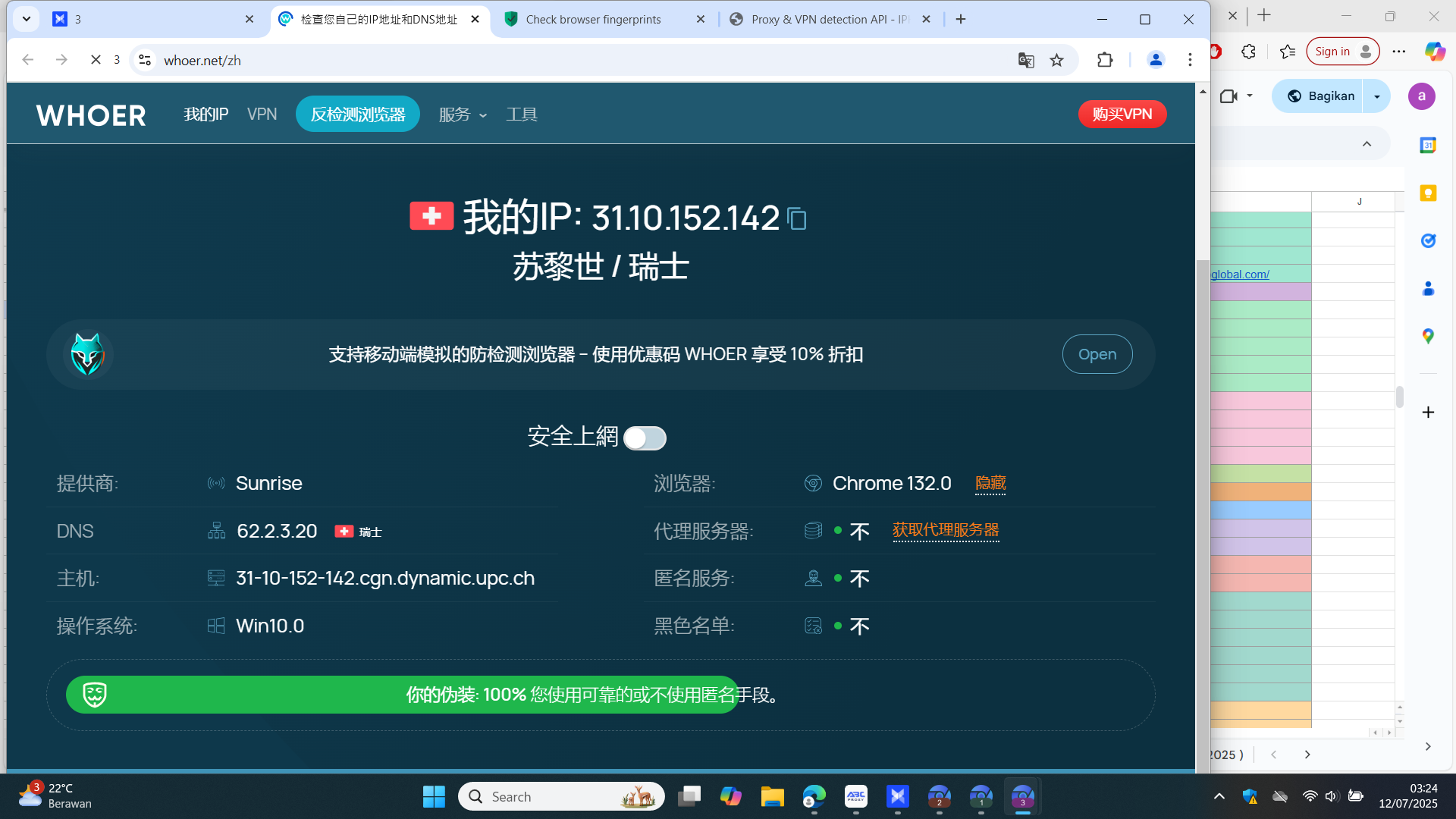Open Microsoft Edge from the taskbar
The image size is (1456, 819).
tap(814, 796)
